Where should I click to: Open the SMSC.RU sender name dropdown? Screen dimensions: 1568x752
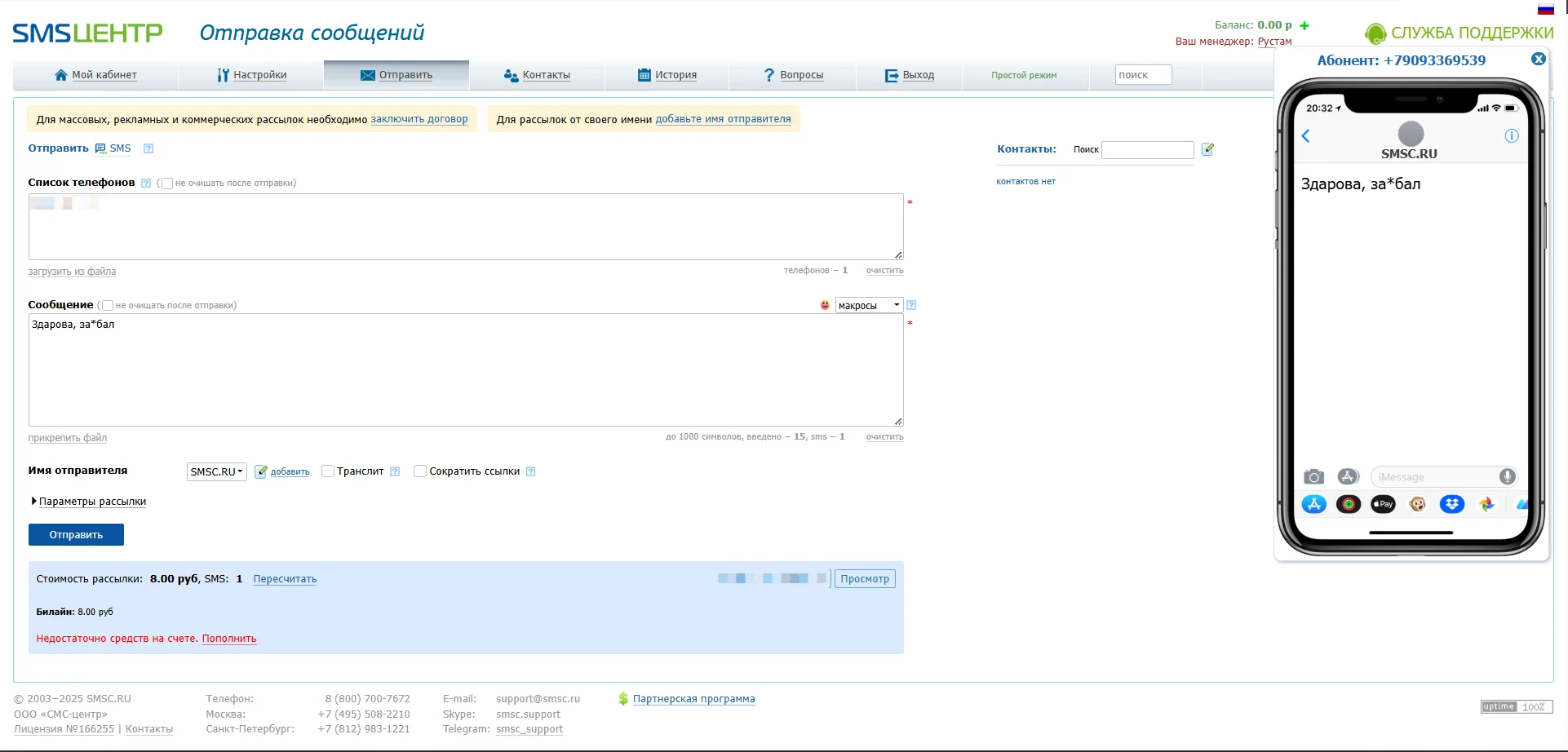217,471
